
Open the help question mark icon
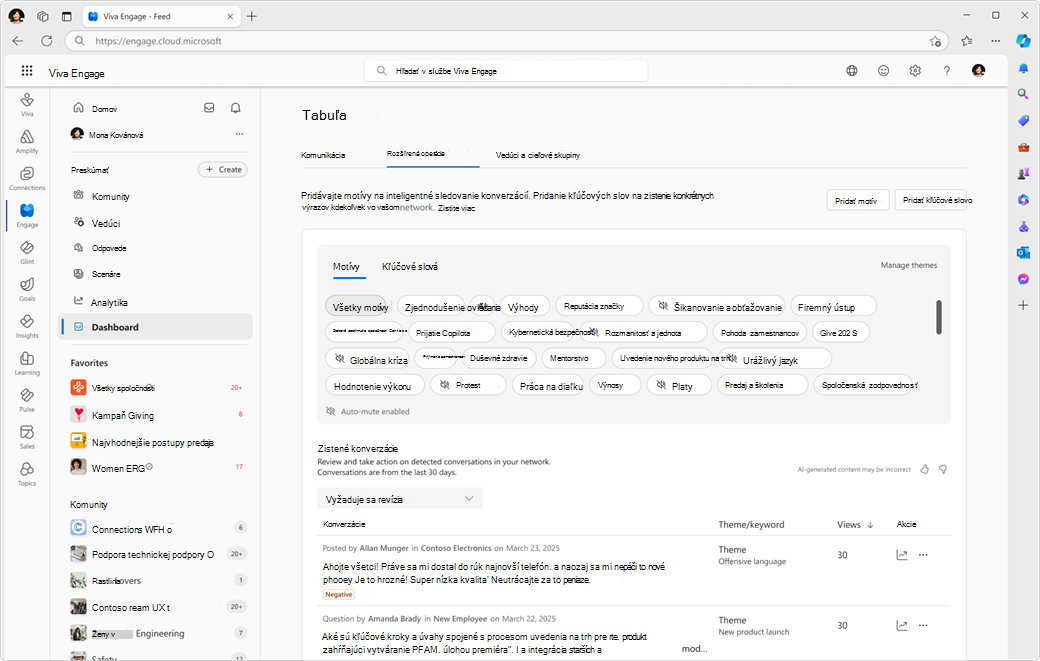[946, 70]
